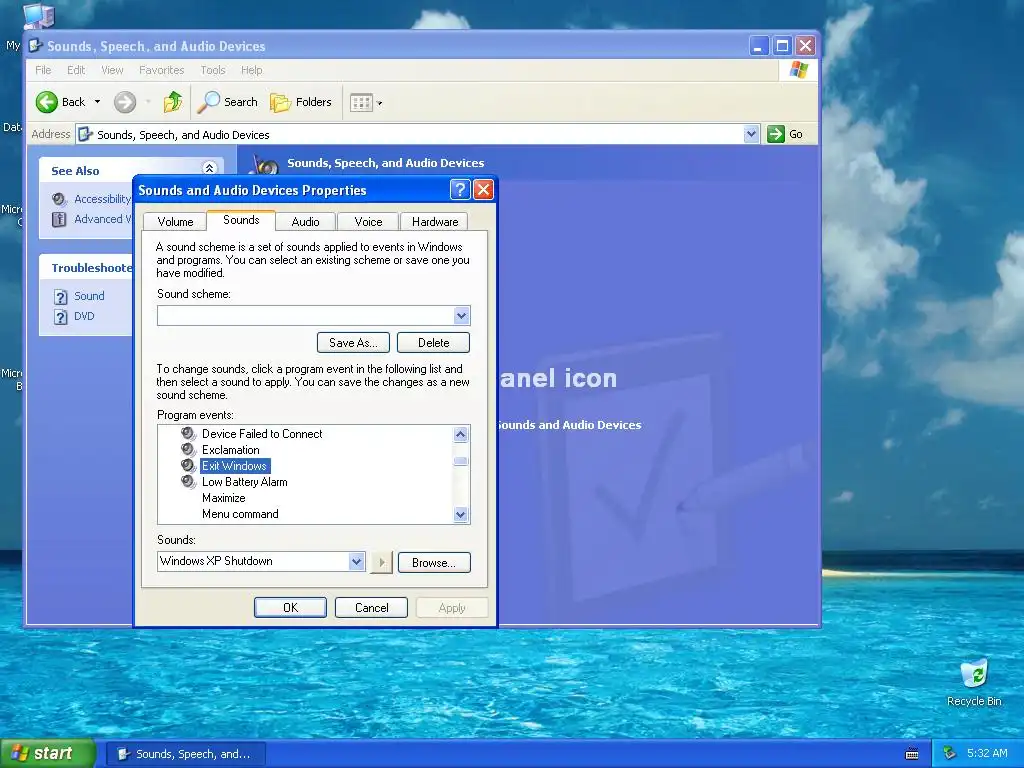Click the Program events scroll up arrow
The width and height of the screenshot is (1024, 768).
tap(460, 434)
